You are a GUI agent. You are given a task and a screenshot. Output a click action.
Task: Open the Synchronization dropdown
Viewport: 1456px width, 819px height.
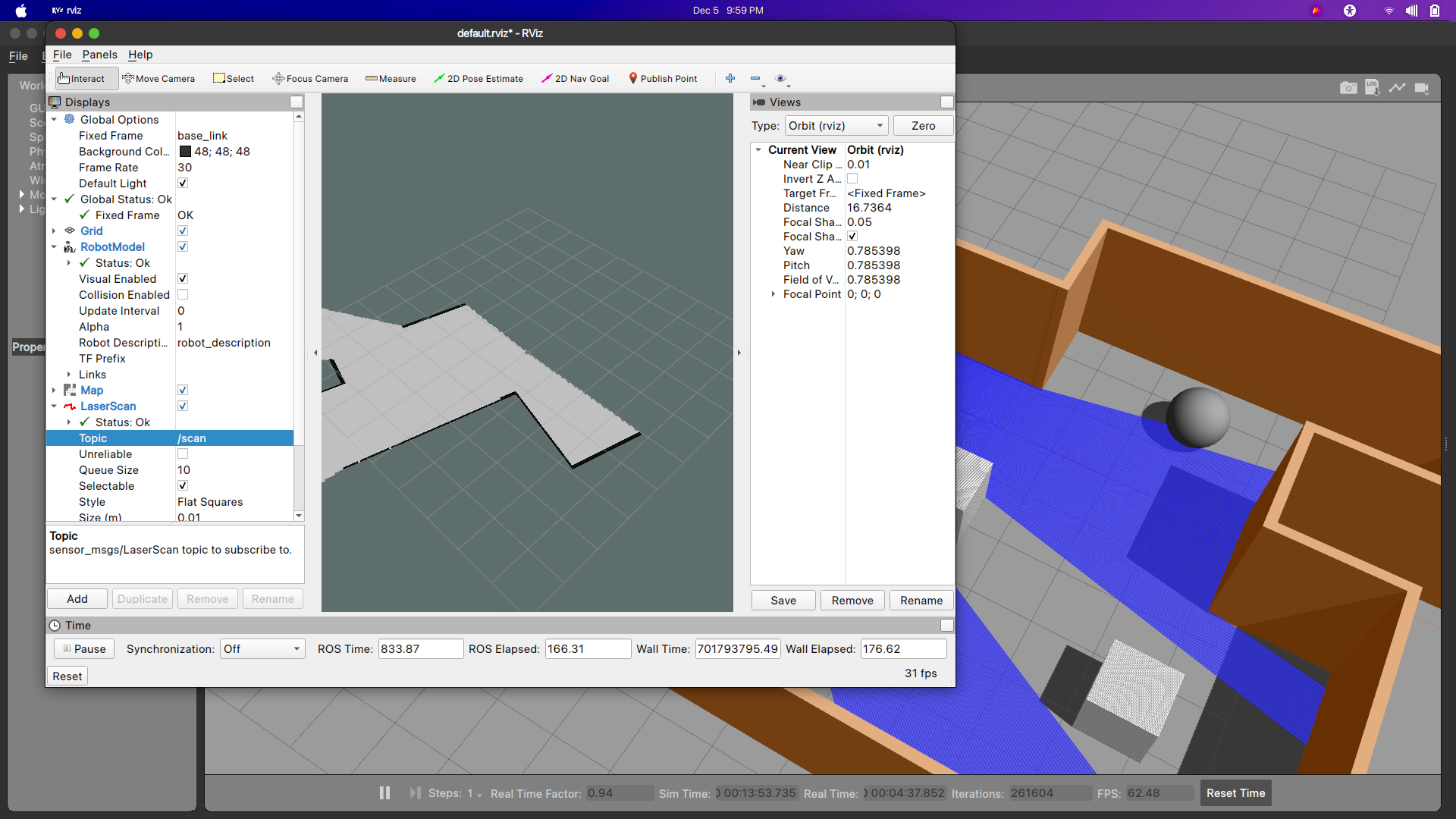click(262, 649)
